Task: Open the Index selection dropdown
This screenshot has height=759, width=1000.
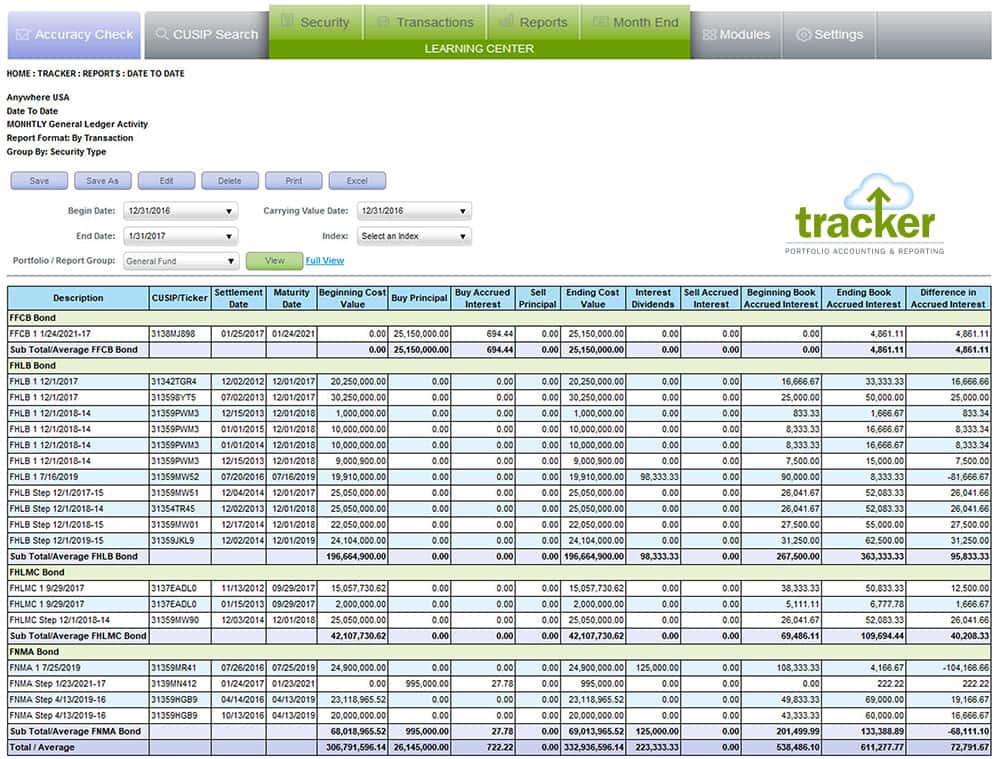Action: pyautogui.click(x=413, y=236)
